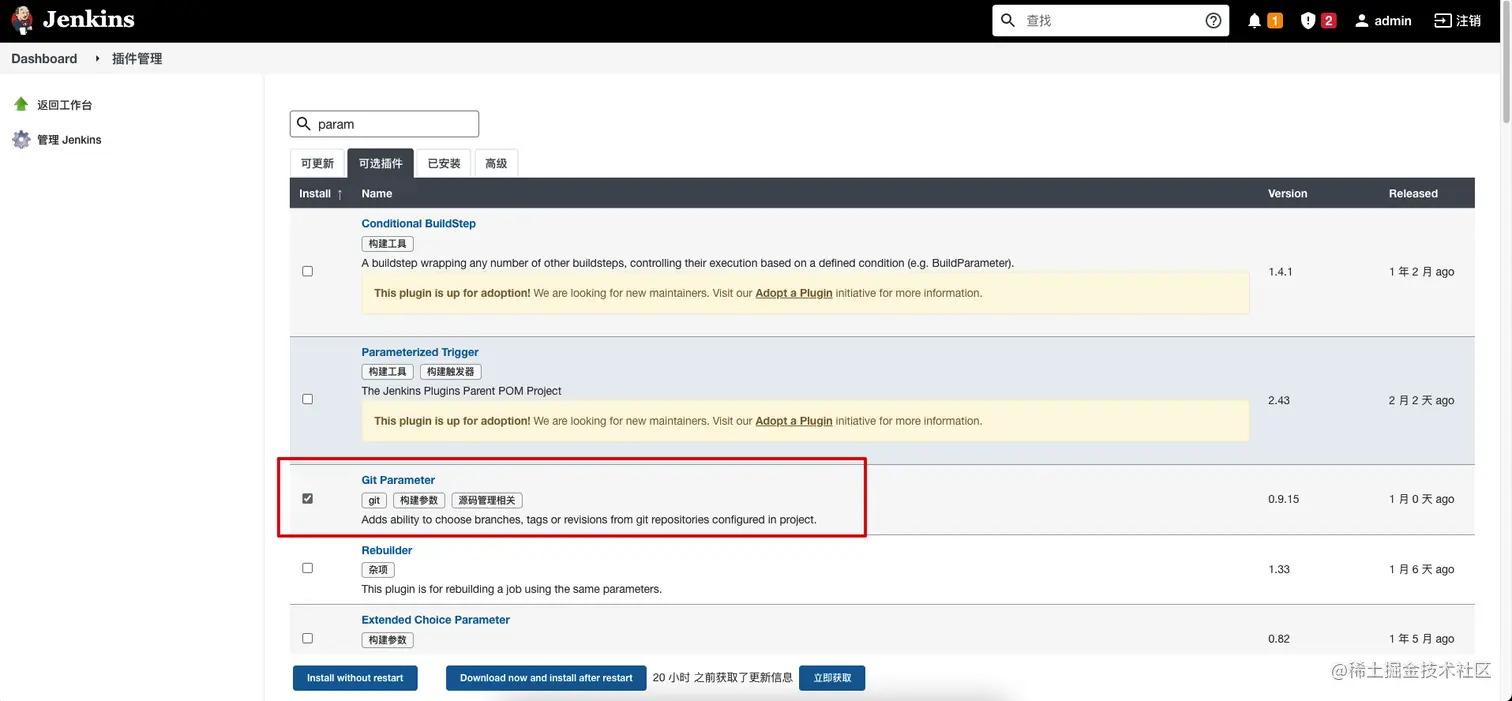Uncheck the Git Parameter install checkbox
This screenshot has width=1512, height=701.
pos(307,498)
